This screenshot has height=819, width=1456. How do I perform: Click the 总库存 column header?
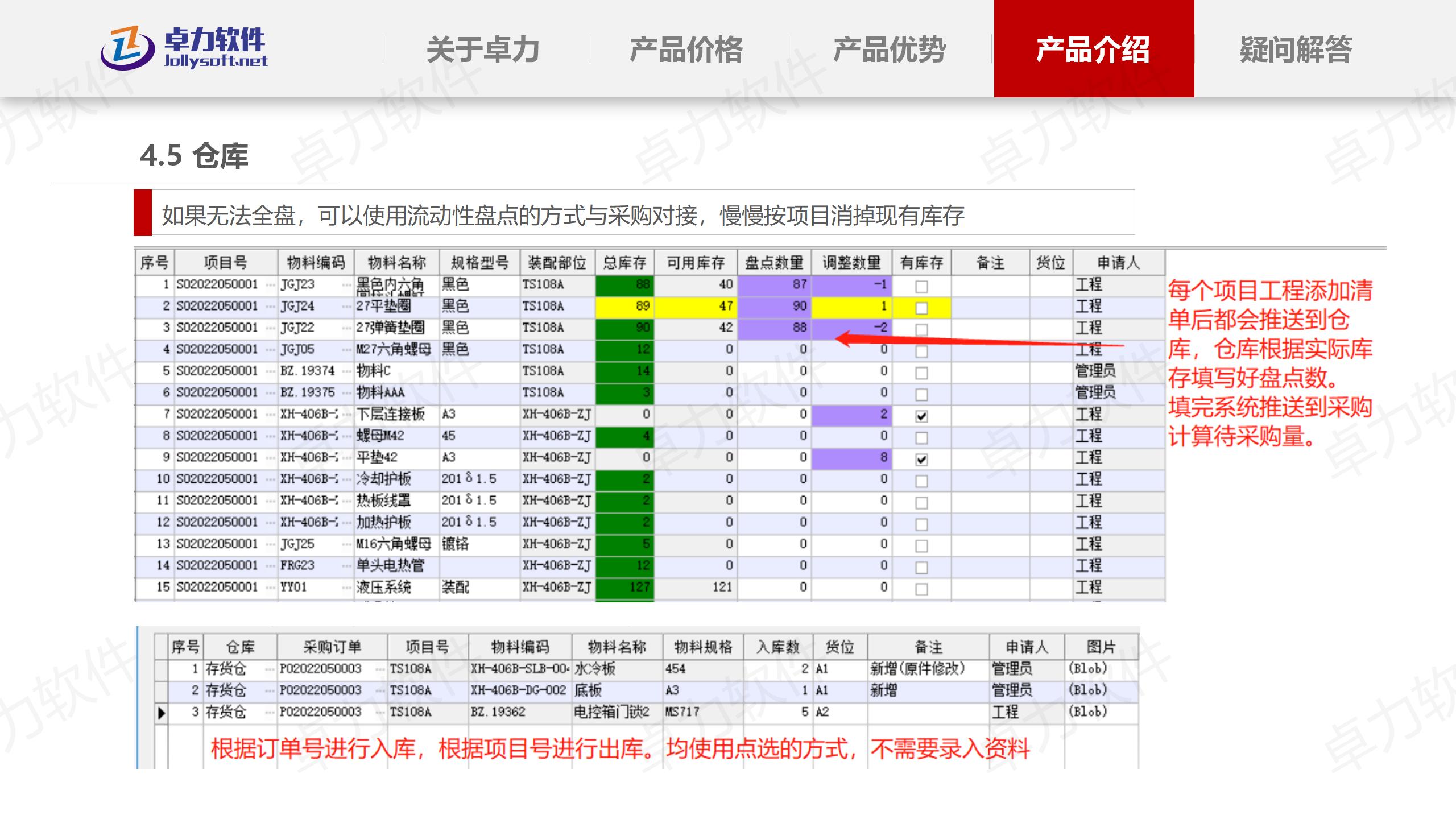624,263
